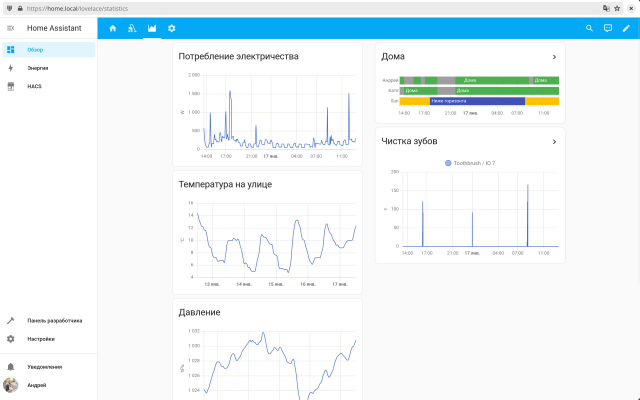This screenshot has height=400, width=640.
Task: Expand the Дома card chevron
Action: [x=554, y=57]
